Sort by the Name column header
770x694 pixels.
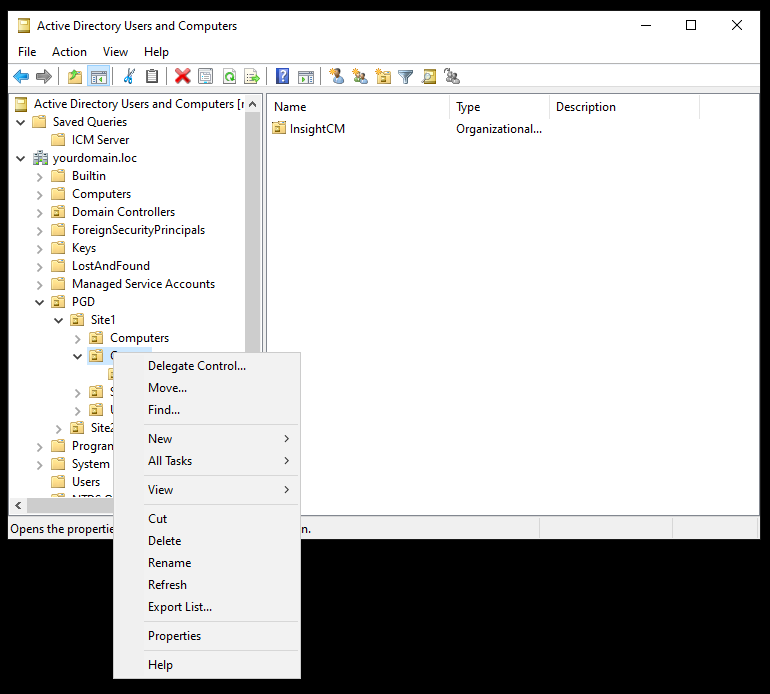point(358,107)
